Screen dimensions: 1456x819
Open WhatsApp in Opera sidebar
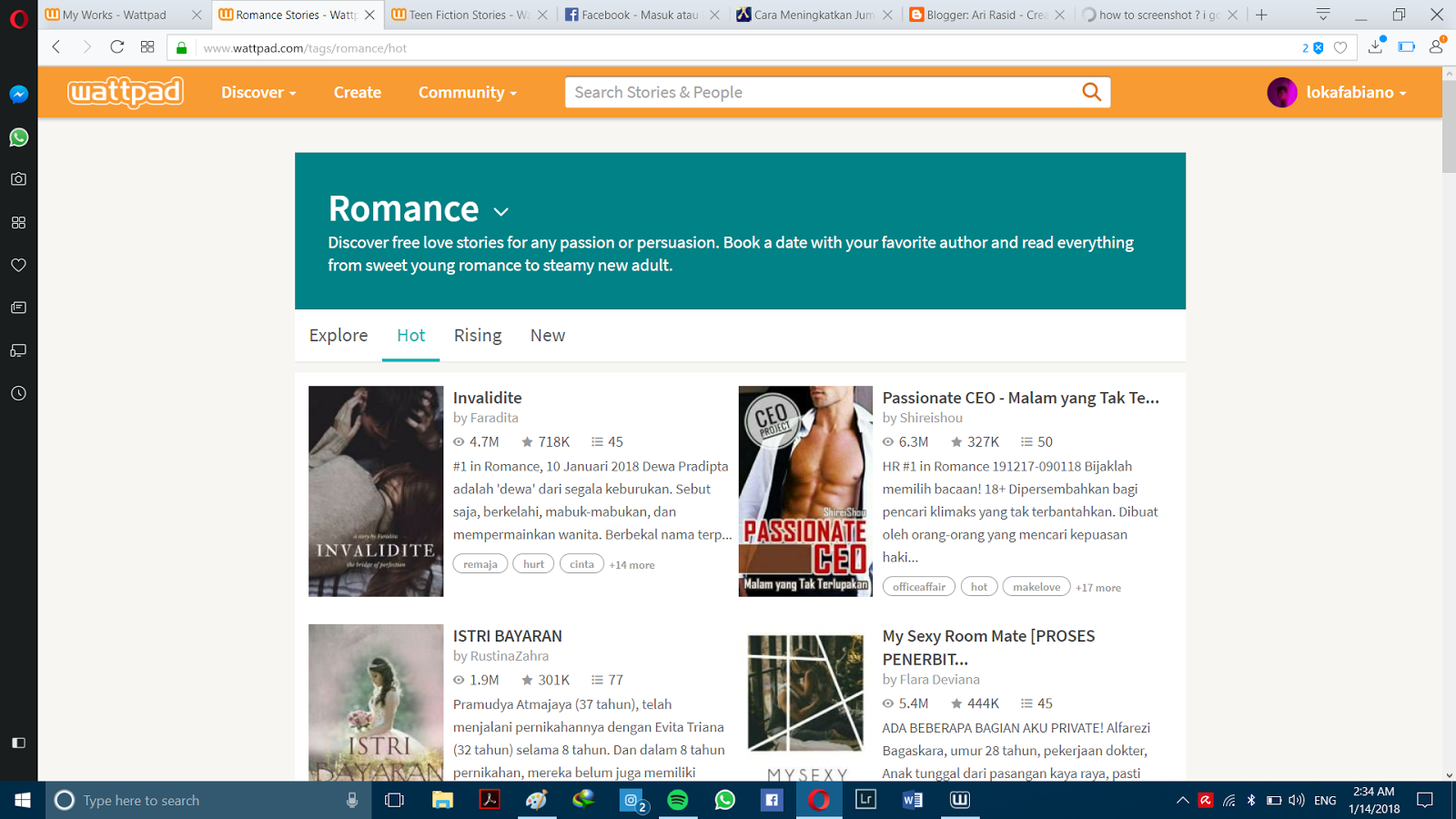pyautogui.click(x=18, y=137)
